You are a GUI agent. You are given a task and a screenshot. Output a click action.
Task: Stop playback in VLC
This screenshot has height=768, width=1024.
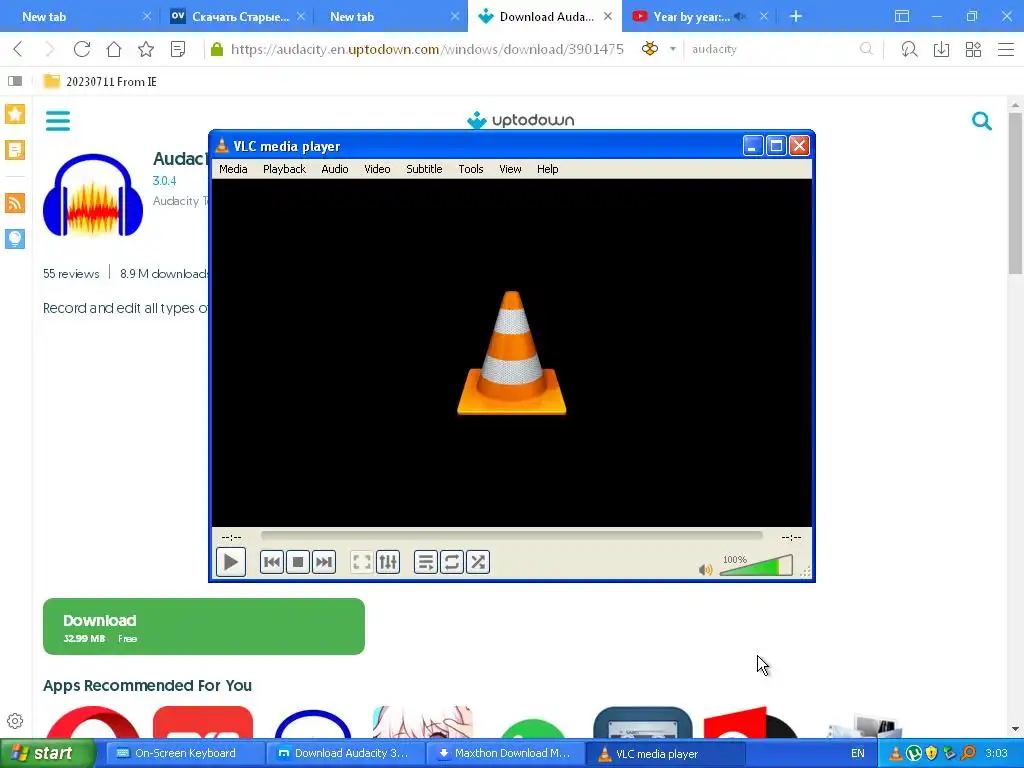(x=298, y=562)
